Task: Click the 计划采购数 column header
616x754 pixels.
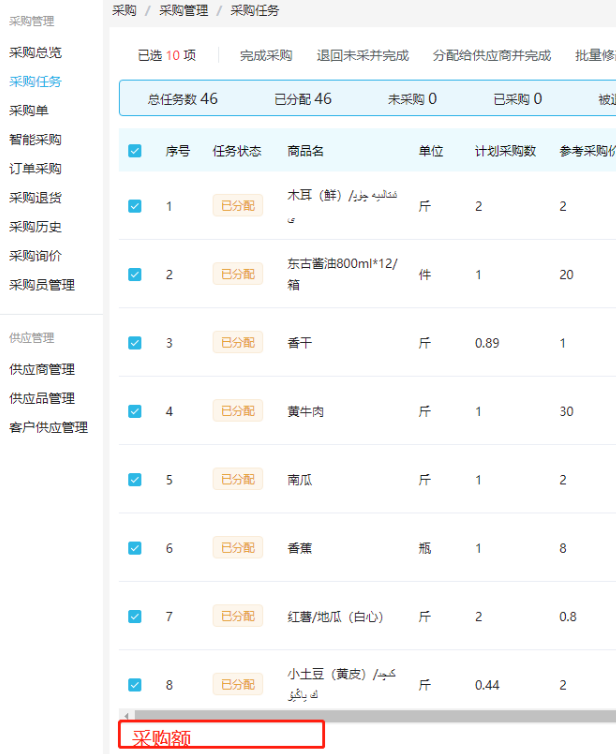Action: coord(505,151)
